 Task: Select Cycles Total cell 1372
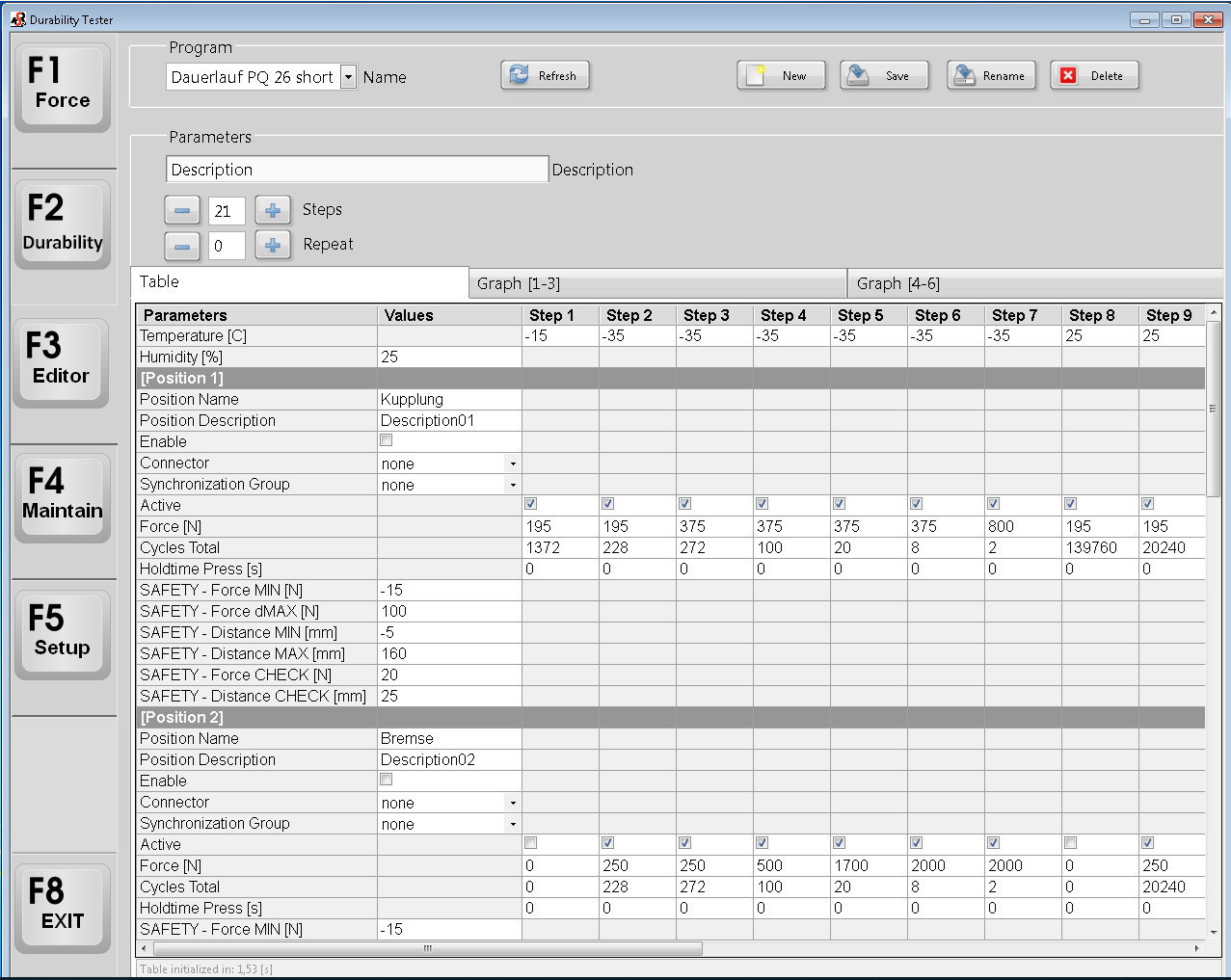point(560,547)
